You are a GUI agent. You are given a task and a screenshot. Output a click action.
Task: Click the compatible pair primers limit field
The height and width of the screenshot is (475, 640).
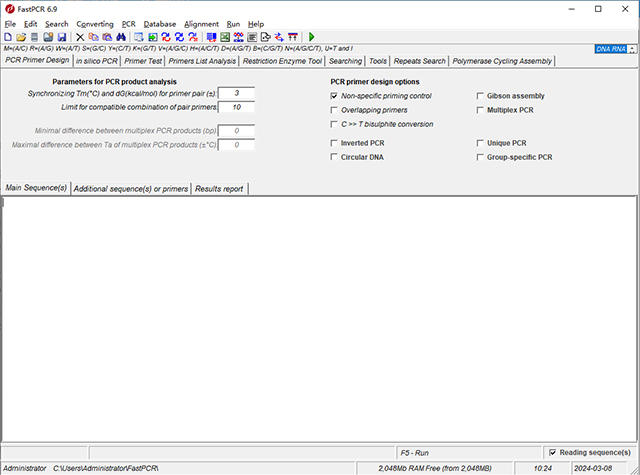pos(237,107)
